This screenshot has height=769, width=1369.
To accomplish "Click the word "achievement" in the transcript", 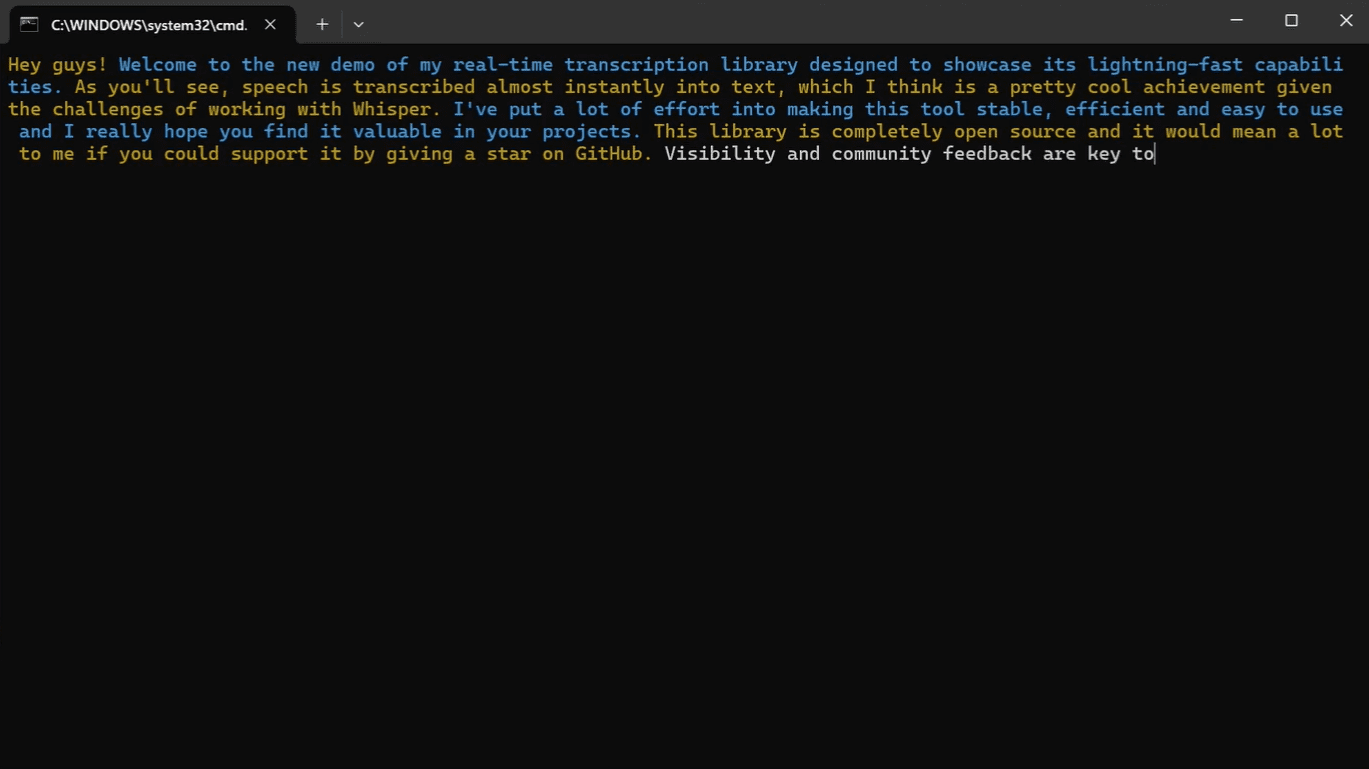I will coord(1204,87).
